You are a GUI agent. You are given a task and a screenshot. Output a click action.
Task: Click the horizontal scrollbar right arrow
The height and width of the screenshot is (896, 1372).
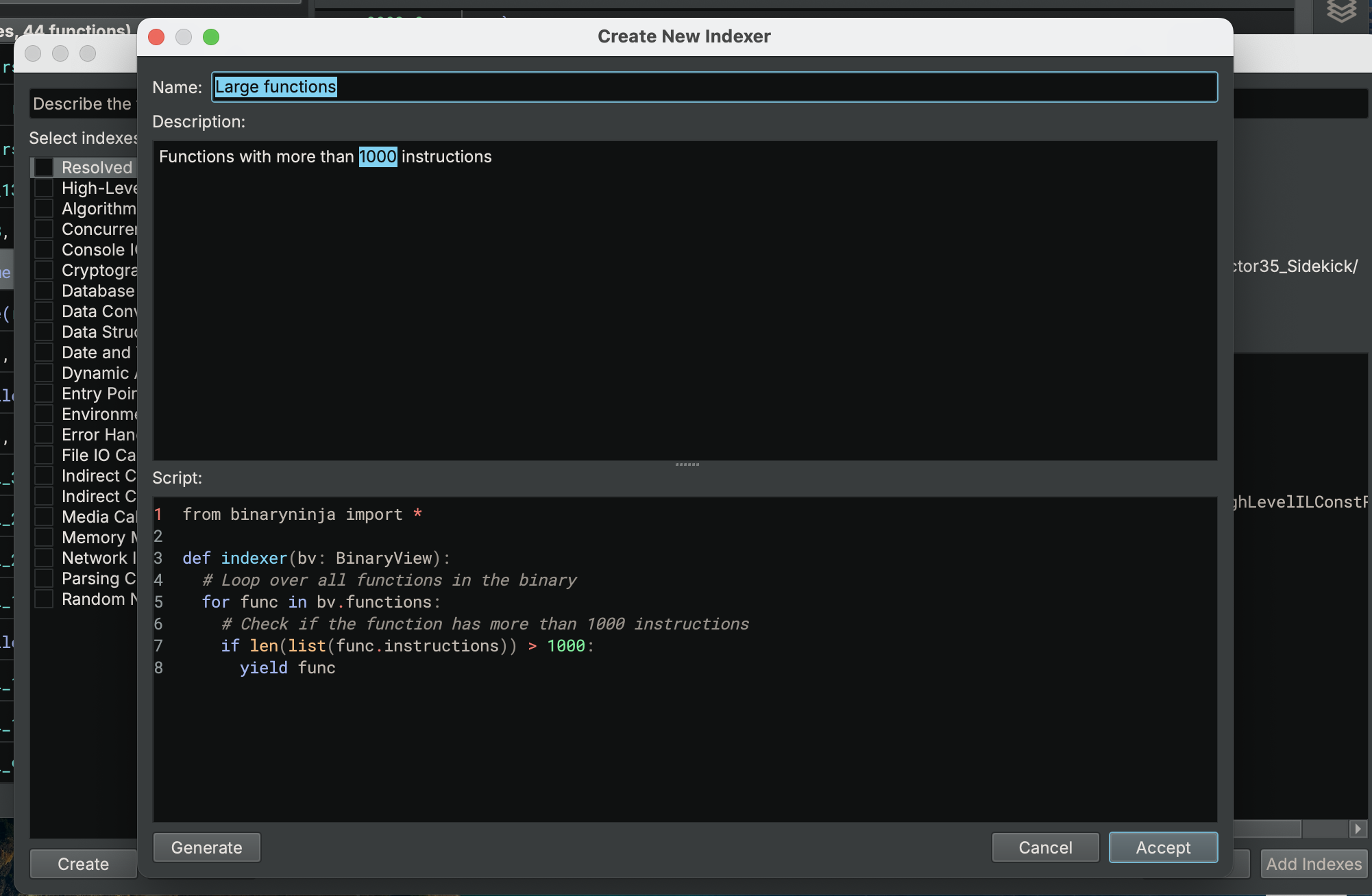(x=1358, y=829)
